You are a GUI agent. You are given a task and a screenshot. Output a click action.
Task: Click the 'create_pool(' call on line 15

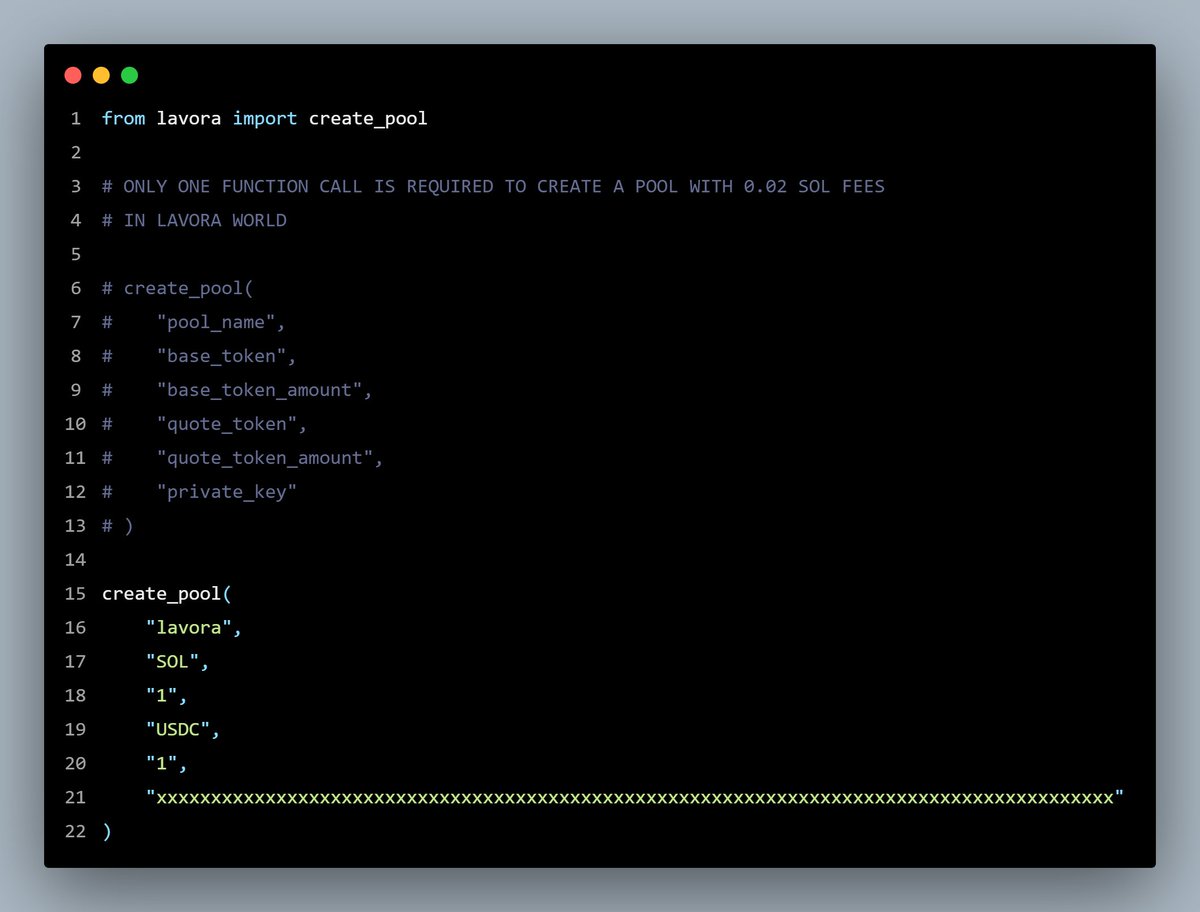click(167, 594)
